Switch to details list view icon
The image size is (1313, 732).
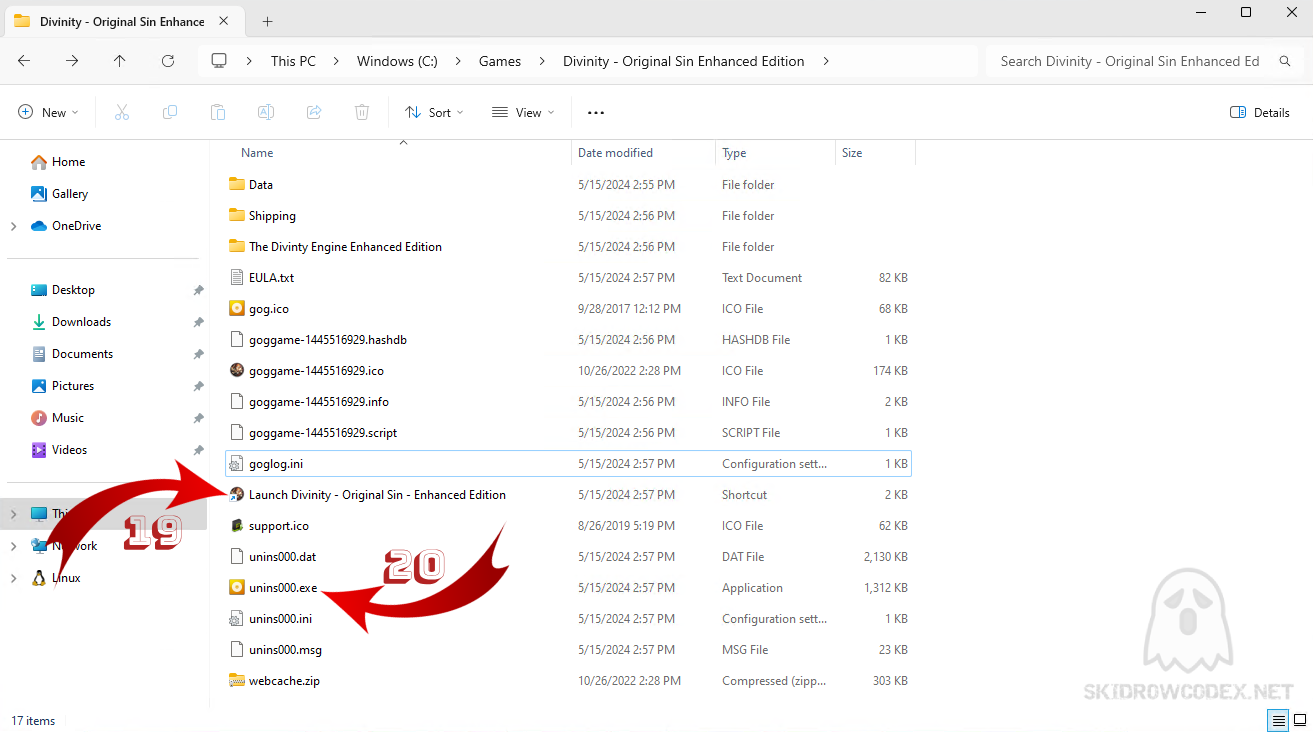1278,720
